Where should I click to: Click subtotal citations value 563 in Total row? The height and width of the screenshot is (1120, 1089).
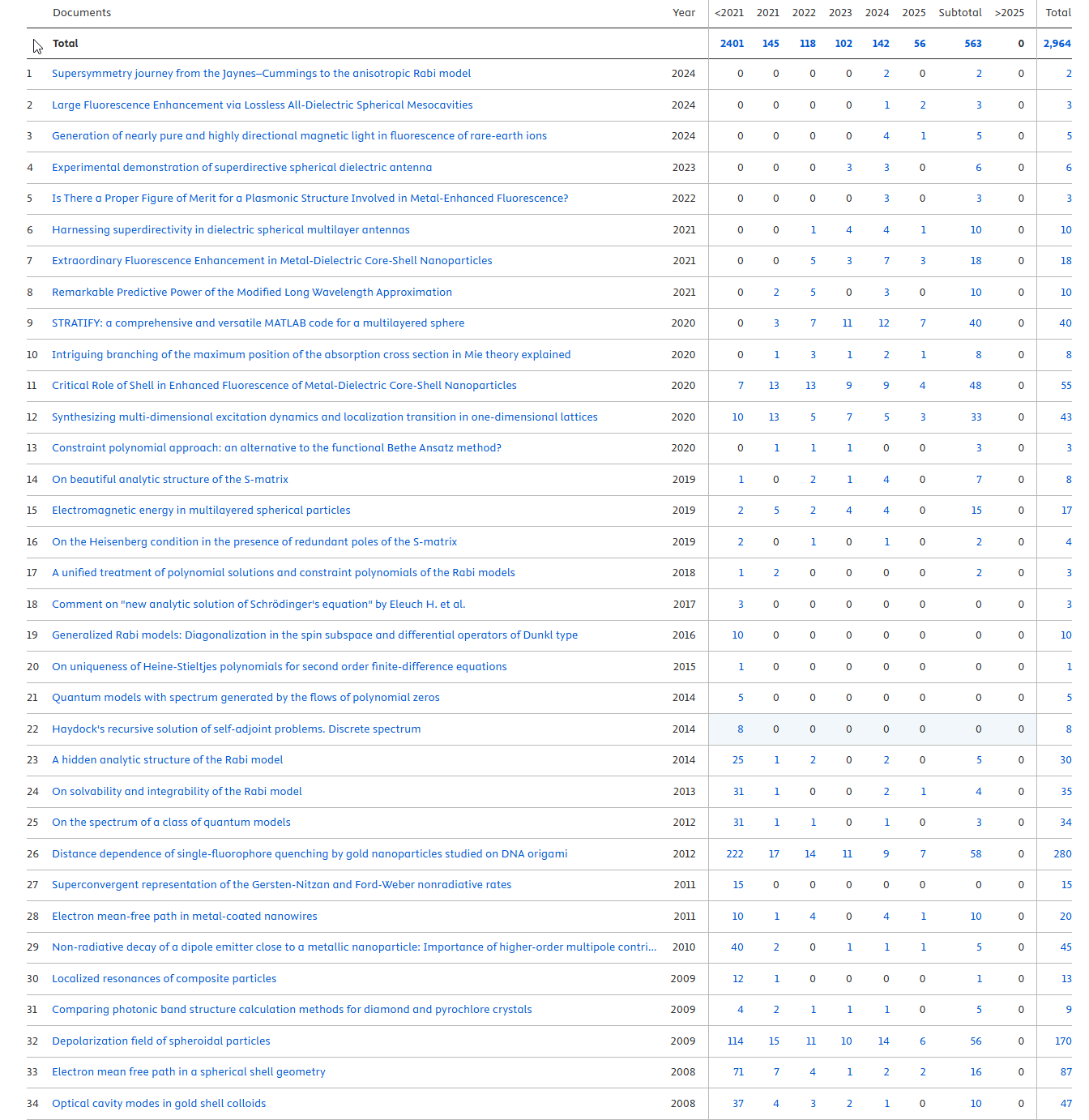coord(973,44)
